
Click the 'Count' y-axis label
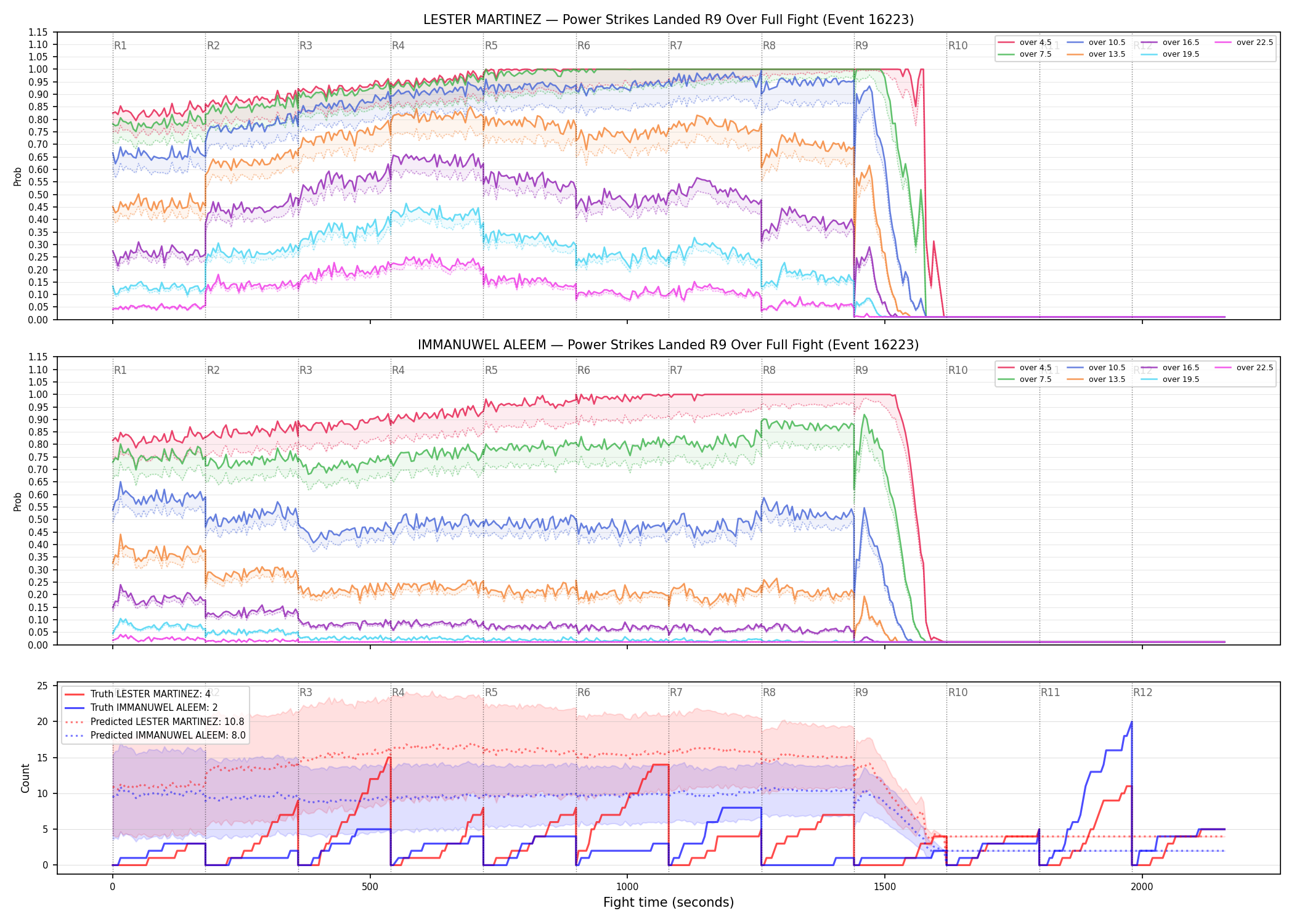pos(25,778)
